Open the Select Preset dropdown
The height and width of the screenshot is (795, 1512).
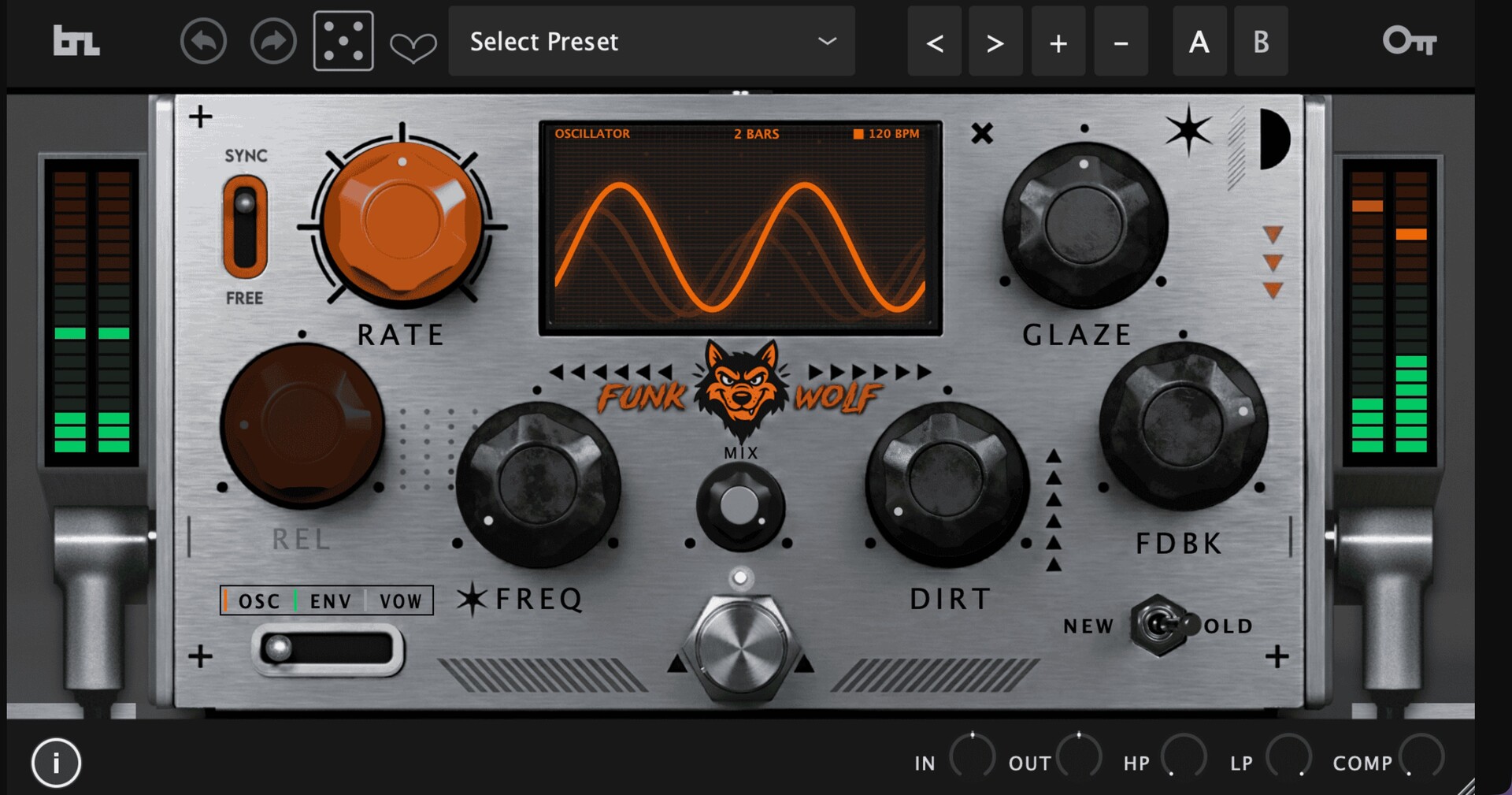(x=651, y=41)
